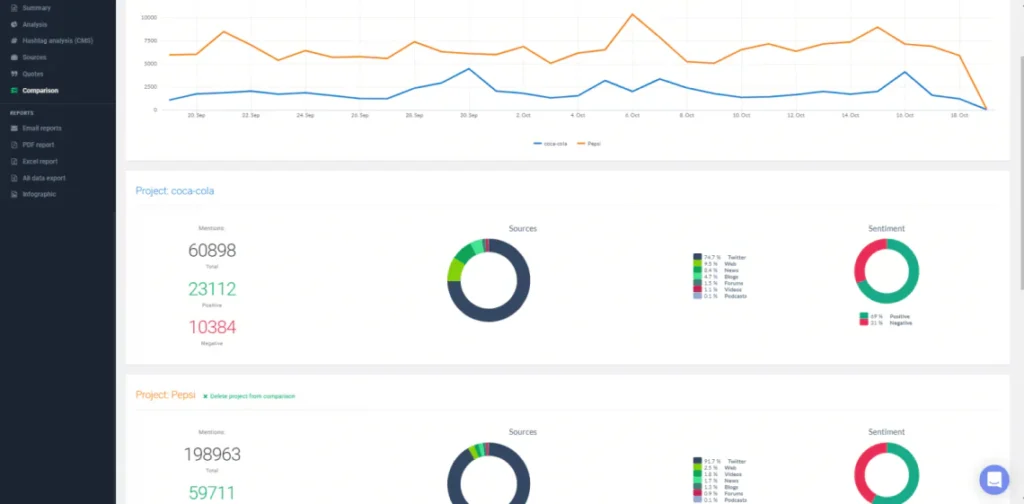This screenshot has width=1024, height=504.
Task: Click the Excel report file icon
Action: (14, 161)
